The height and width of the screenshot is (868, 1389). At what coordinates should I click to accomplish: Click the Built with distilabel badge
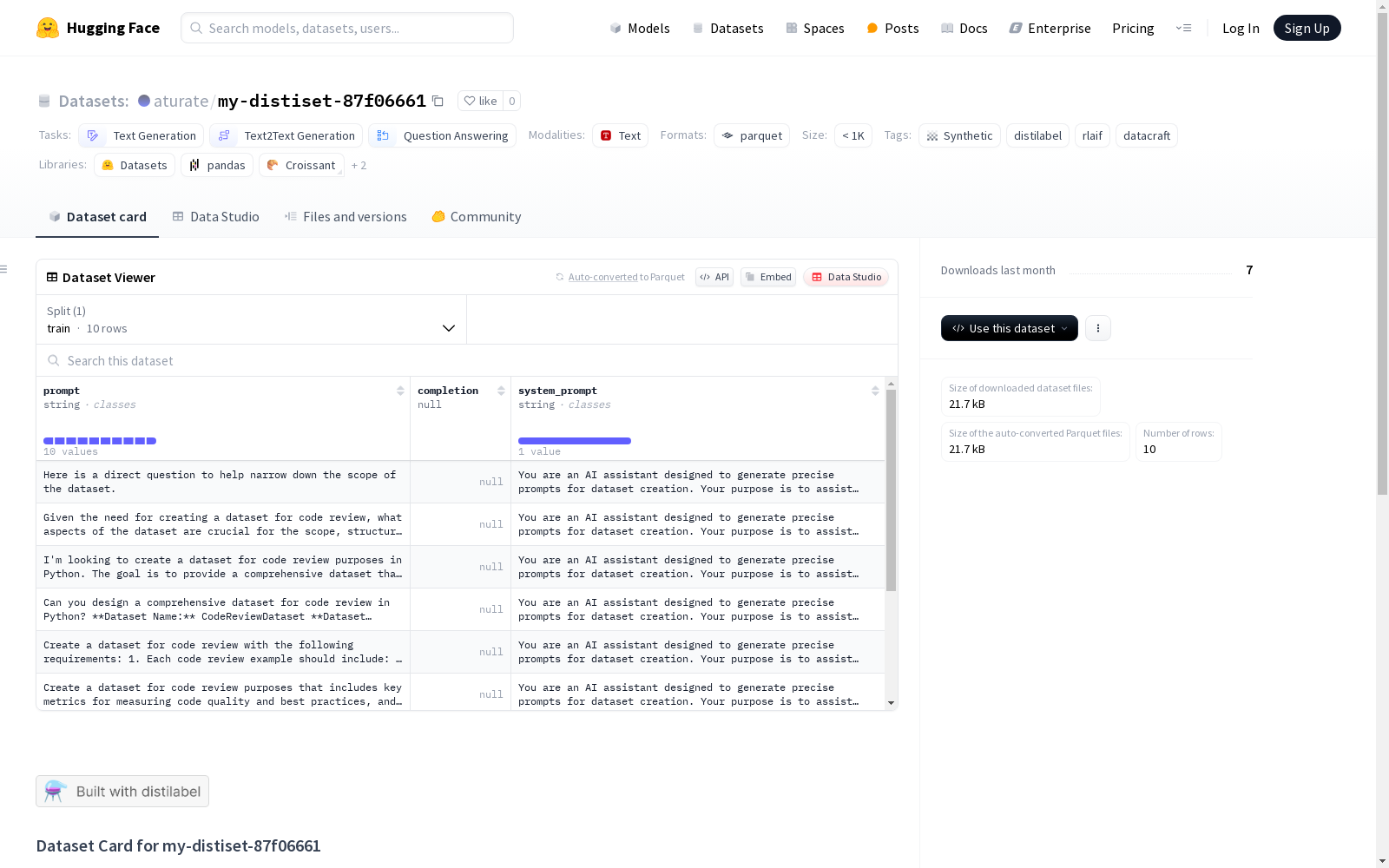point(122,791)
